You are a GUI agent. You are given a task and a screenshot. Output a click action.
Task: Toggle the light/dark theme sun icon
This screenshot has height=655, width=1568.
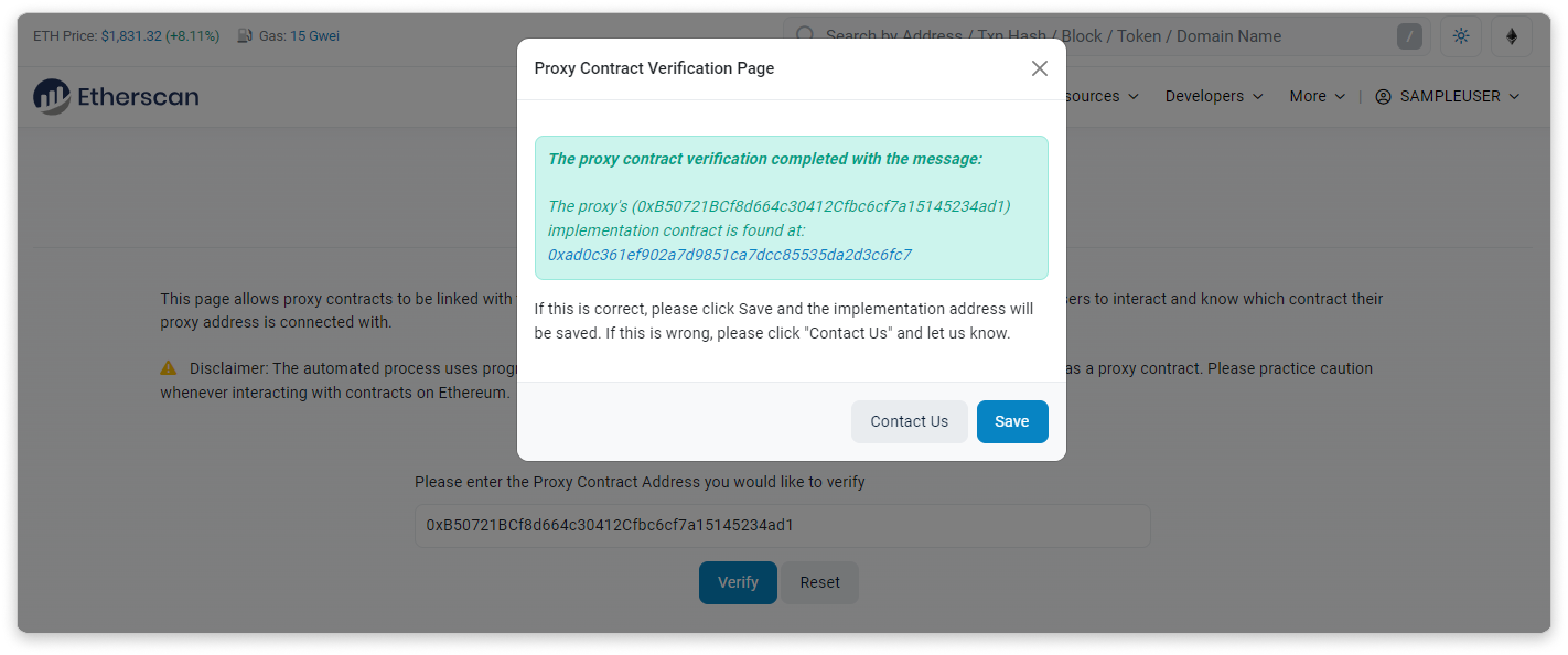(x=1460, y=36)
